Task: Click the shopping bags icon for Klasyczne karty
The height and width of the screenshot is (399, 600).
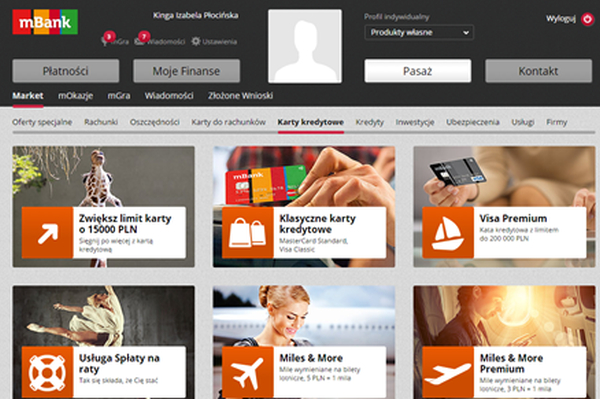Action: click(248, 233)
